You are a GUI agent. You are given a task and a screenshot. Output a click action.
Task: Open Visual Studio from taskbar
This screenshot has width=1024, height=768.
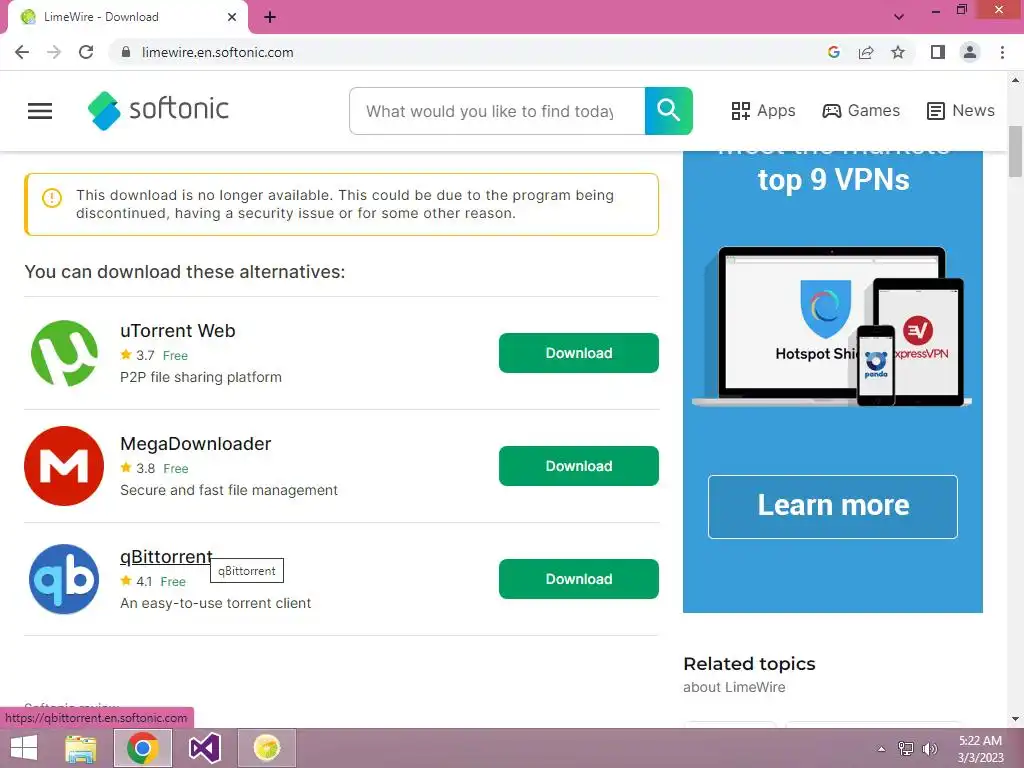click(x=204, y=748)
